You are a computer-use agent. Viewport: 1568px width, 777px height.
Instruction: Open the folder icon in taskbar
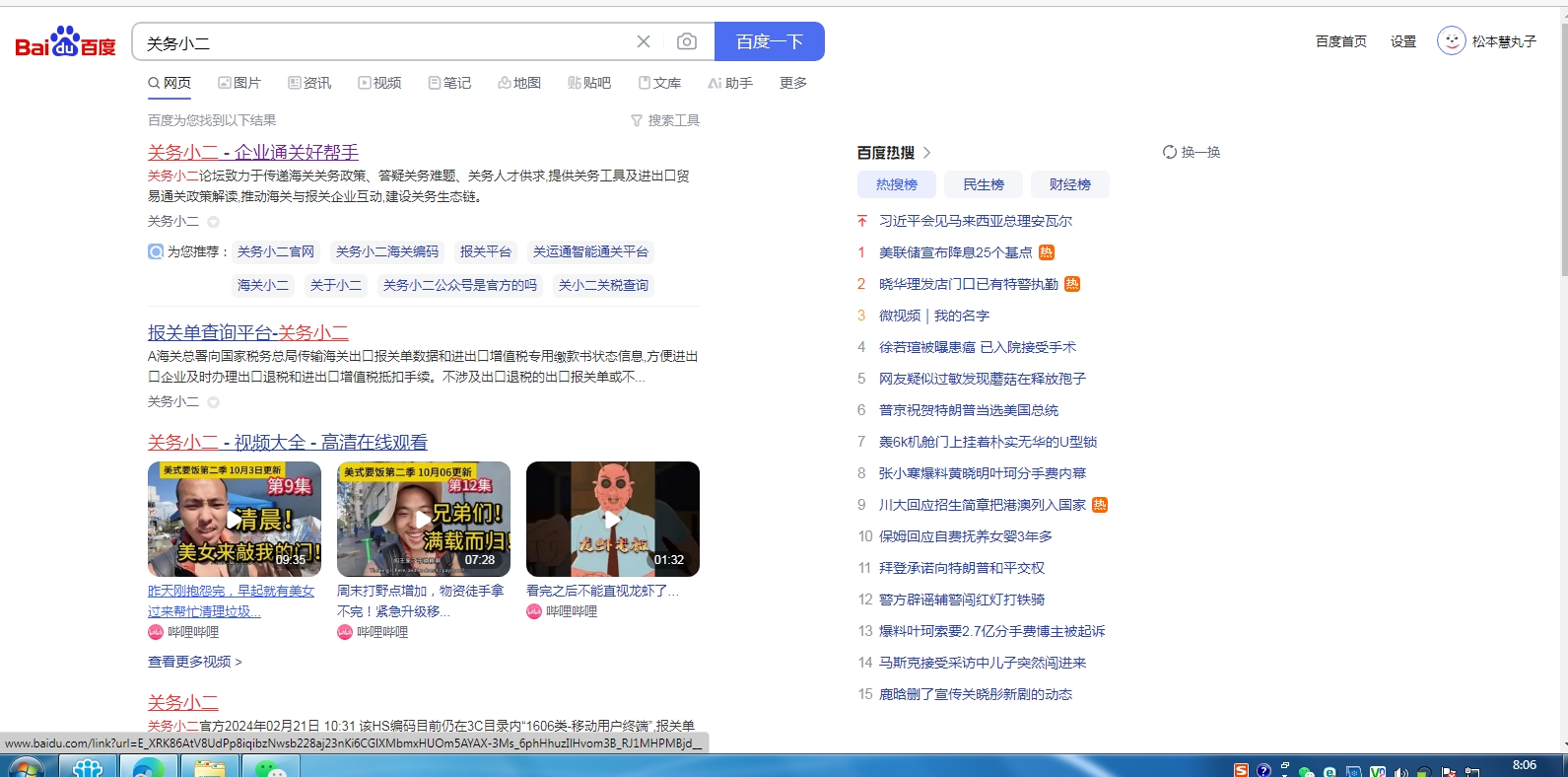pos(210,767)
